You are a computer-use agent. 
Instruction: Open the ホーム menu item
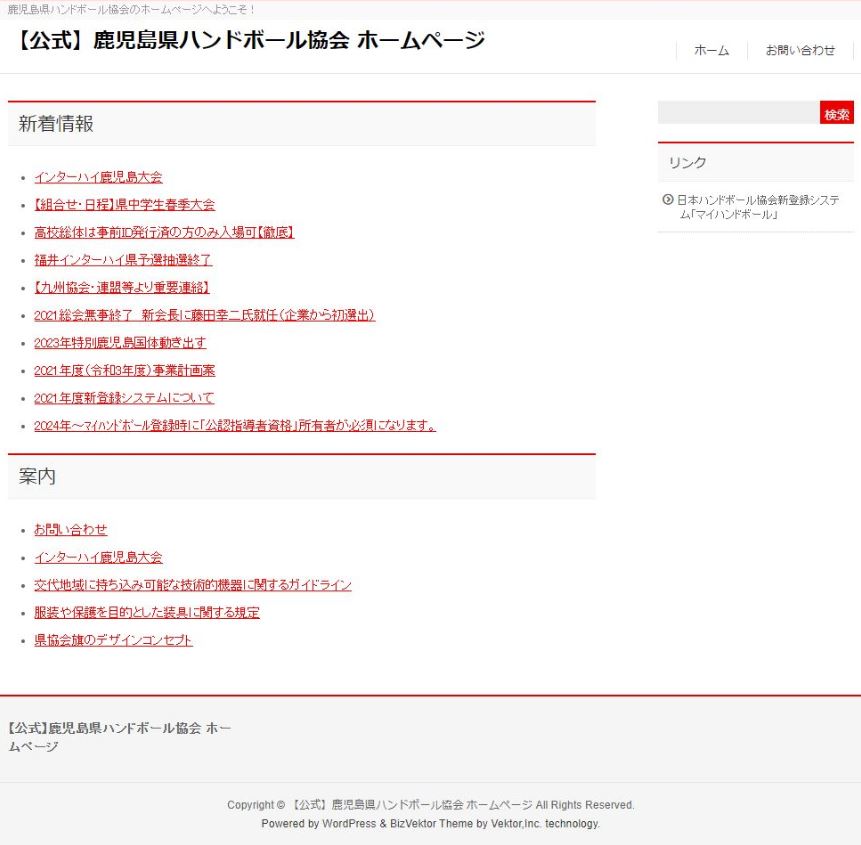(x=712, y=51)
